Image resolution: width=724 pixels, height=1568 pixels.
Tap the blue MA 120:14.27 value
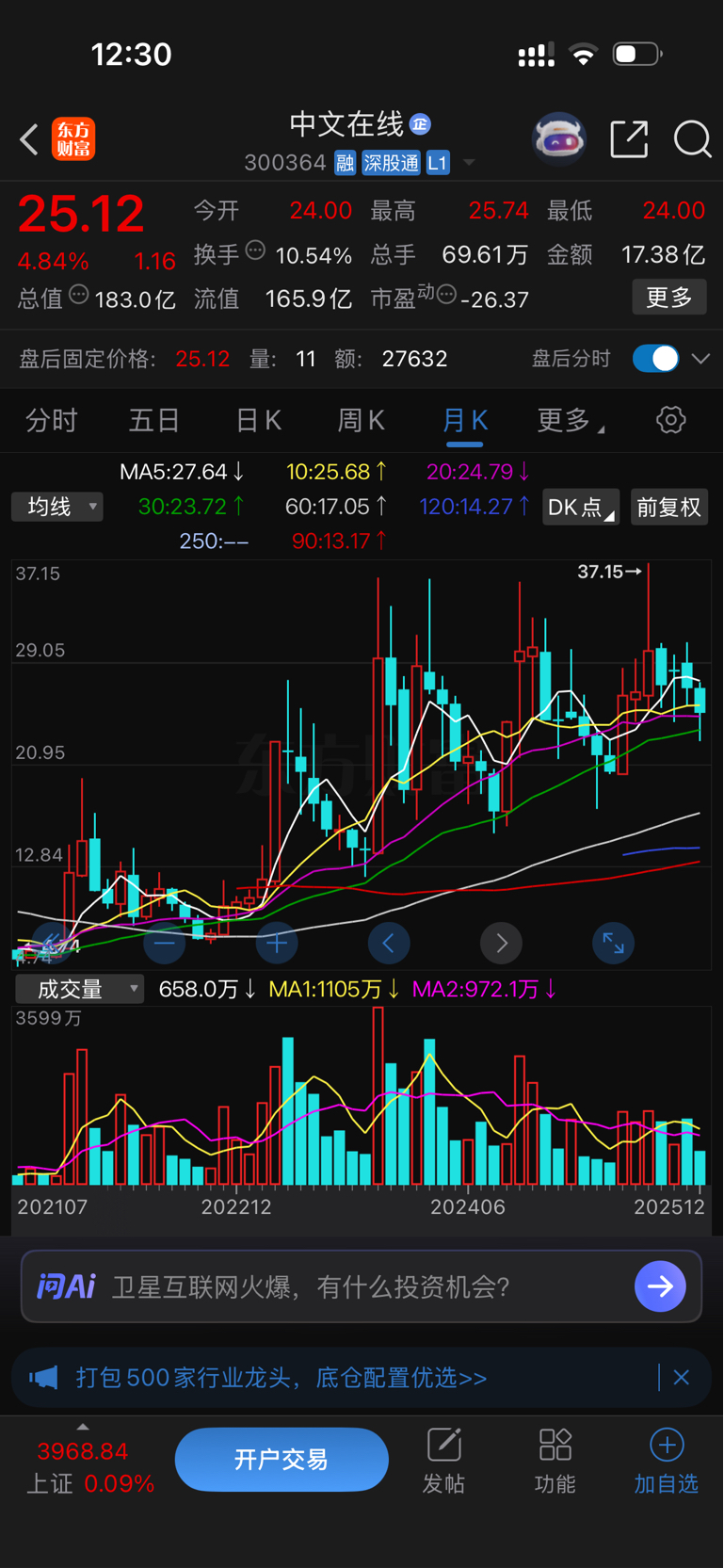(475, 507)
